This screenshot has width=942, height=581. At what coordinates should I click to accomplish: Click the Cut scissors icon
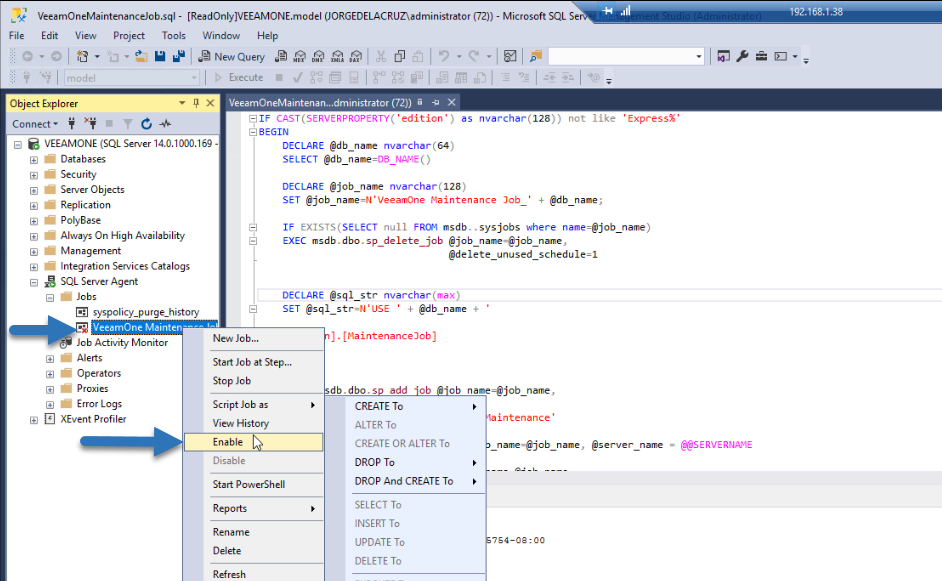point(381,56)
